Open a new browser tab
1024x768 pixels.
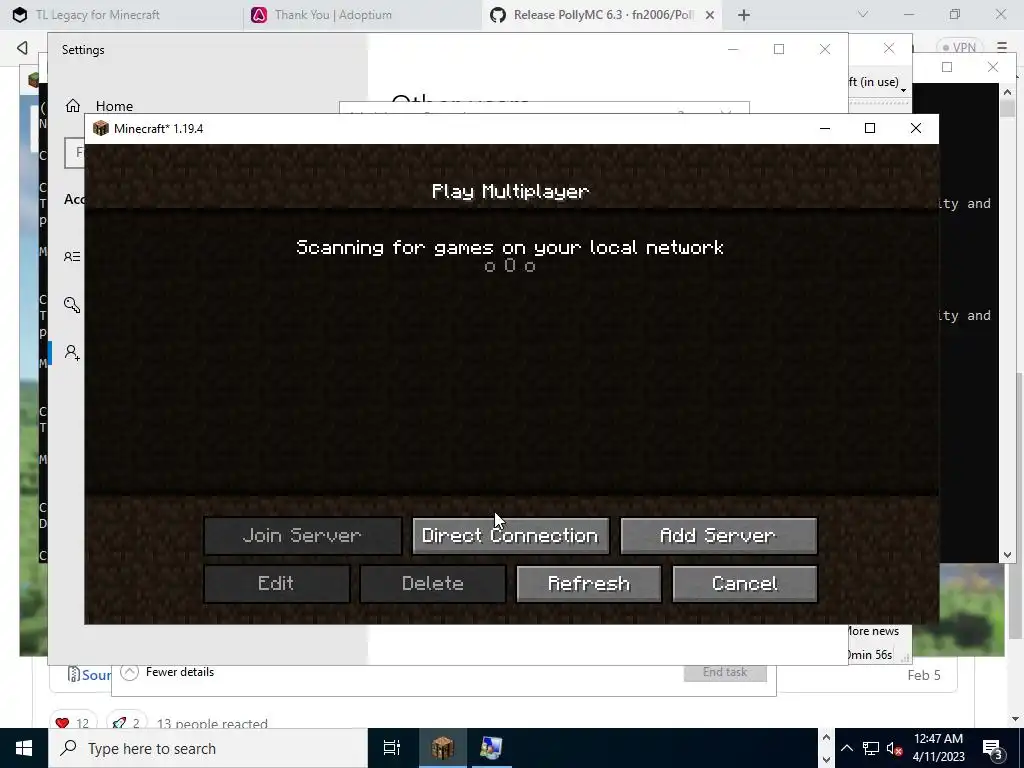coord(744,15)
